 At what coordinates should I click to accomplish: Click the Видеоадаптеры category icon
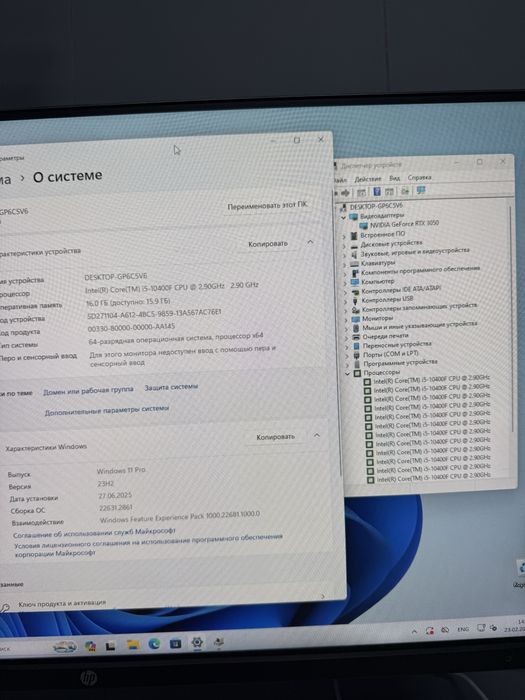click(x=354, y=217)
